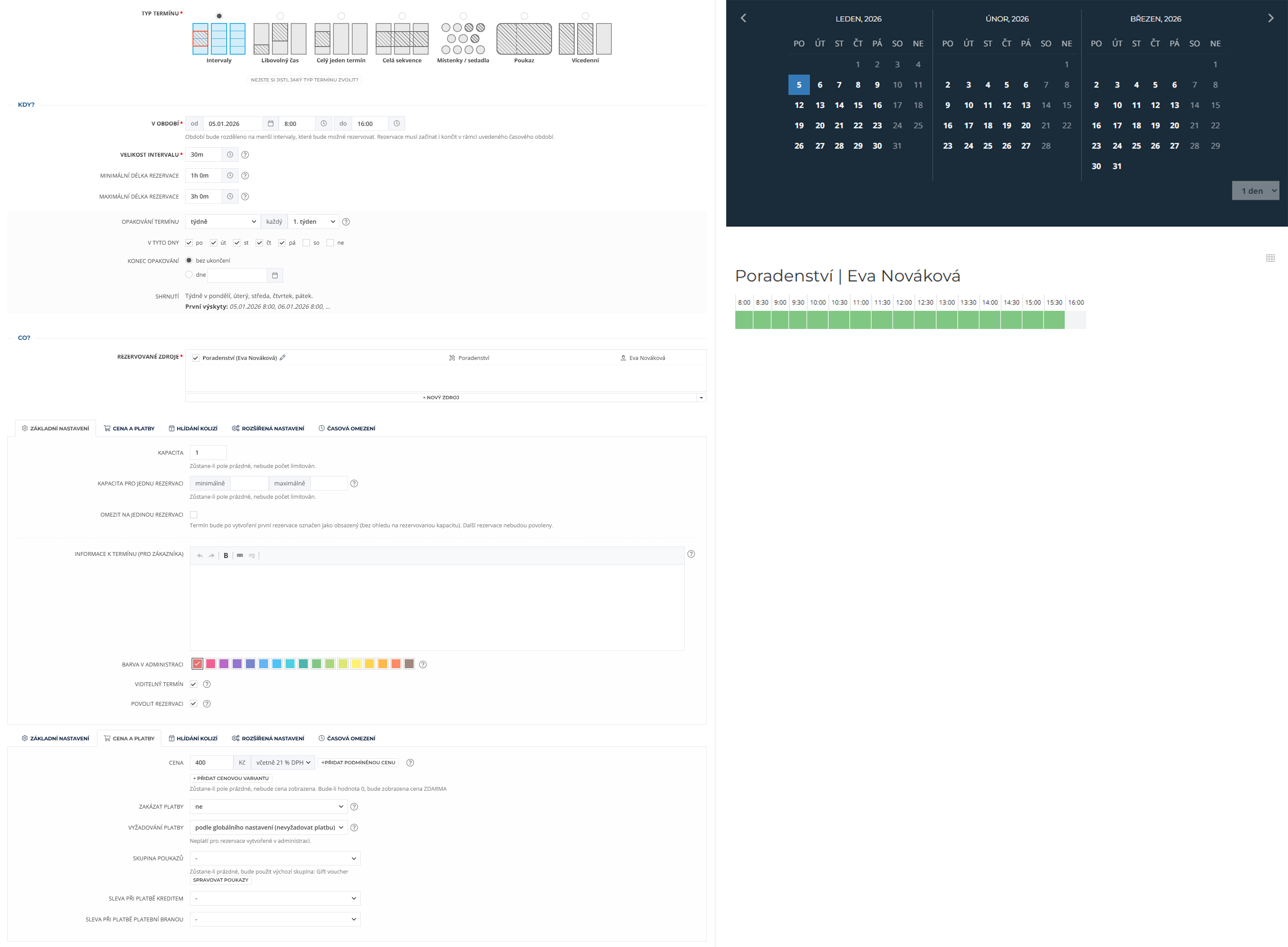Tick the Omezit na jedinou rezervaci checkbox
Viewport: 1288px width, 947px height.
click(194, 515)
